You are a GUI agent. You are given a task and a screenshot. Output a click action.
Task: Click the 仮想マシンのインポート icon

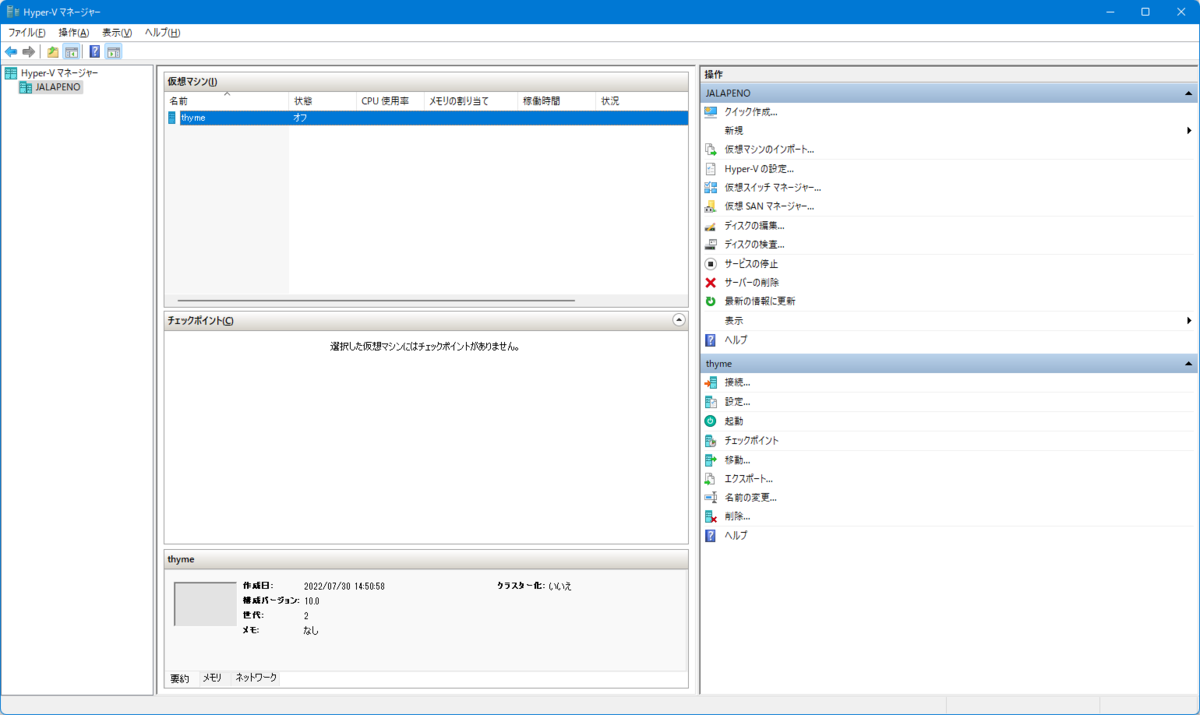click(x=711, y=149)
